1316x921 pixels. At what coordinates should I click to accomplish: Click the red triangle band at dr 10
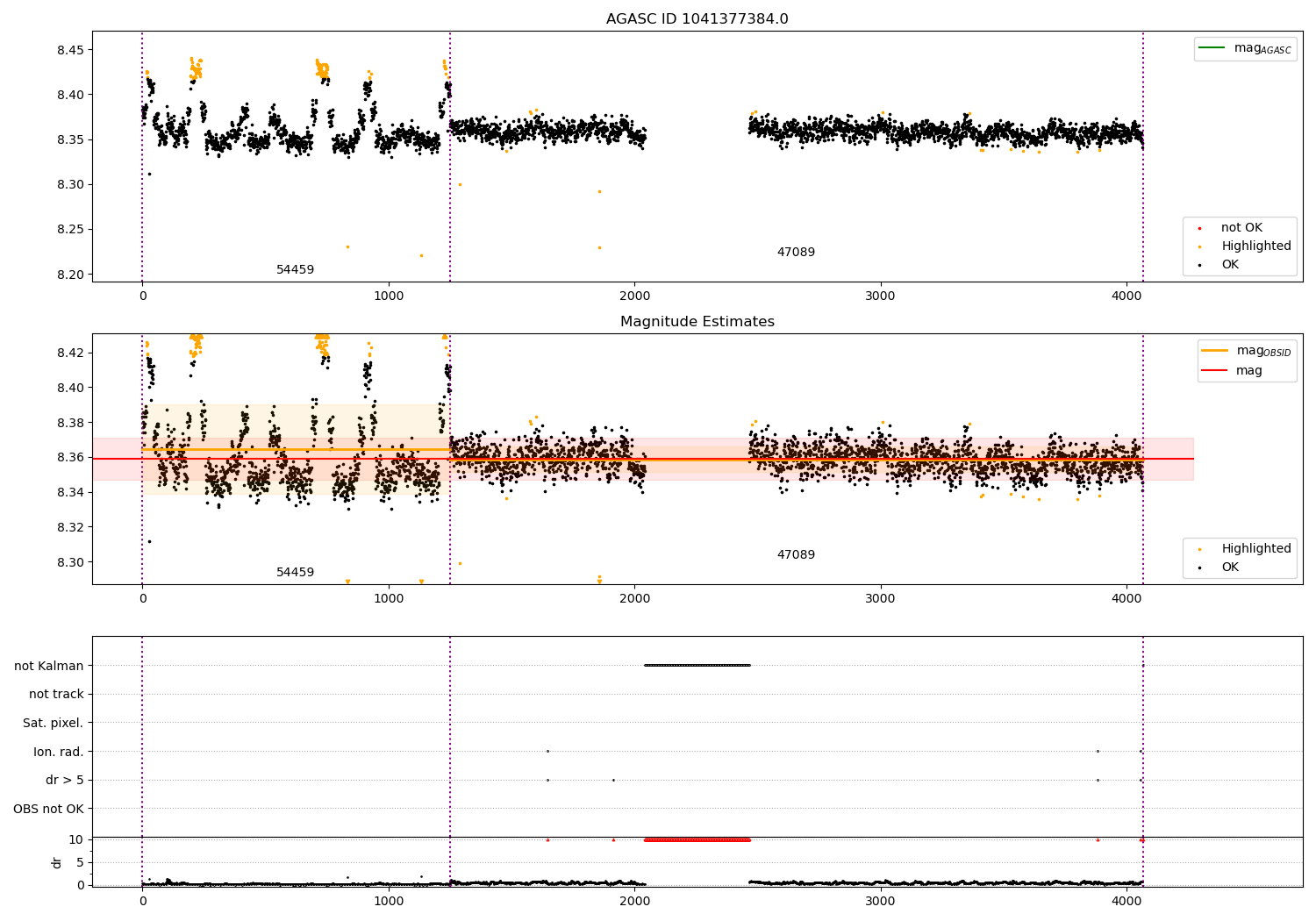(697, 840)
